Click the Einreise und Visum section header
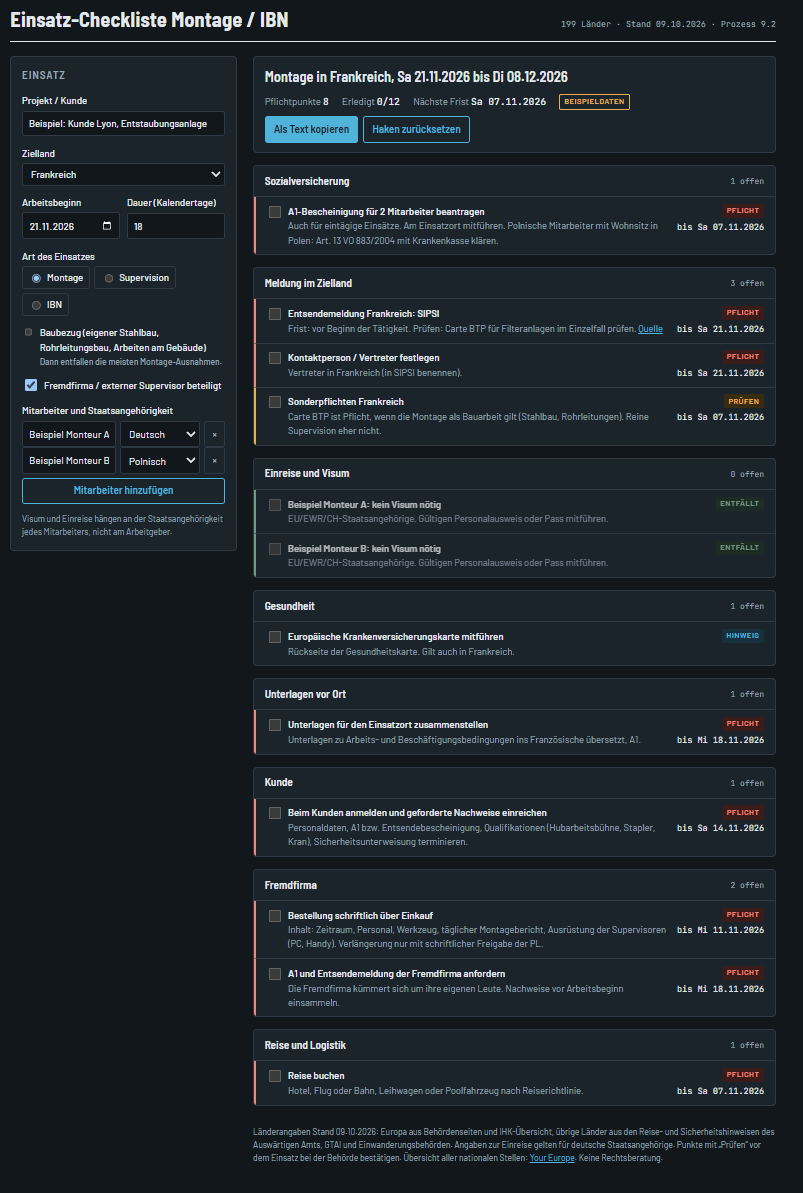The image size is (803, 1193). 515,473
